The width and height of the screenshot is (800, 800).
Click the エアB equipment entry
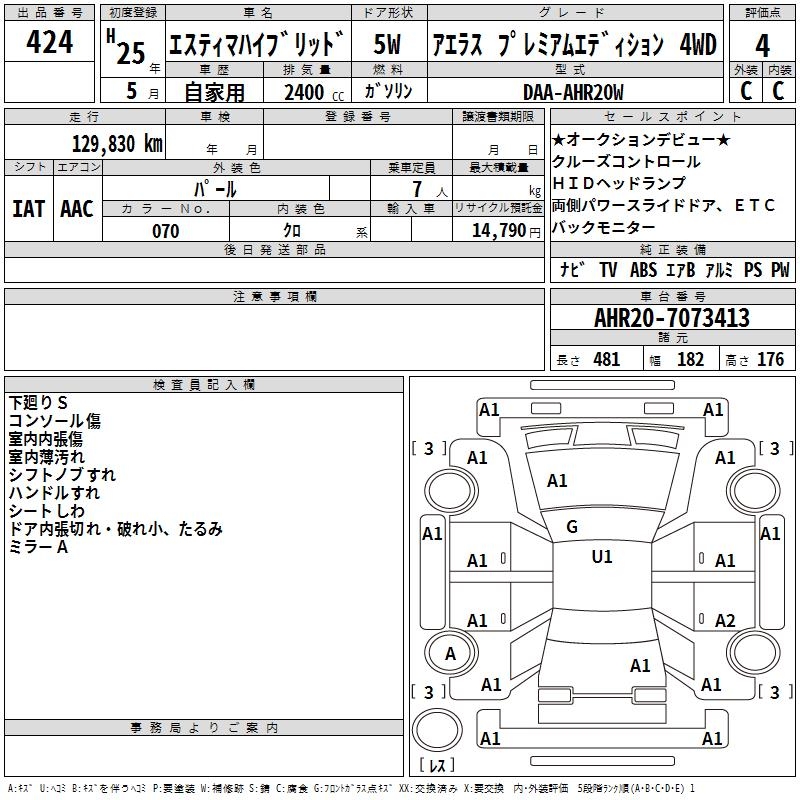(x=680, y=270)
